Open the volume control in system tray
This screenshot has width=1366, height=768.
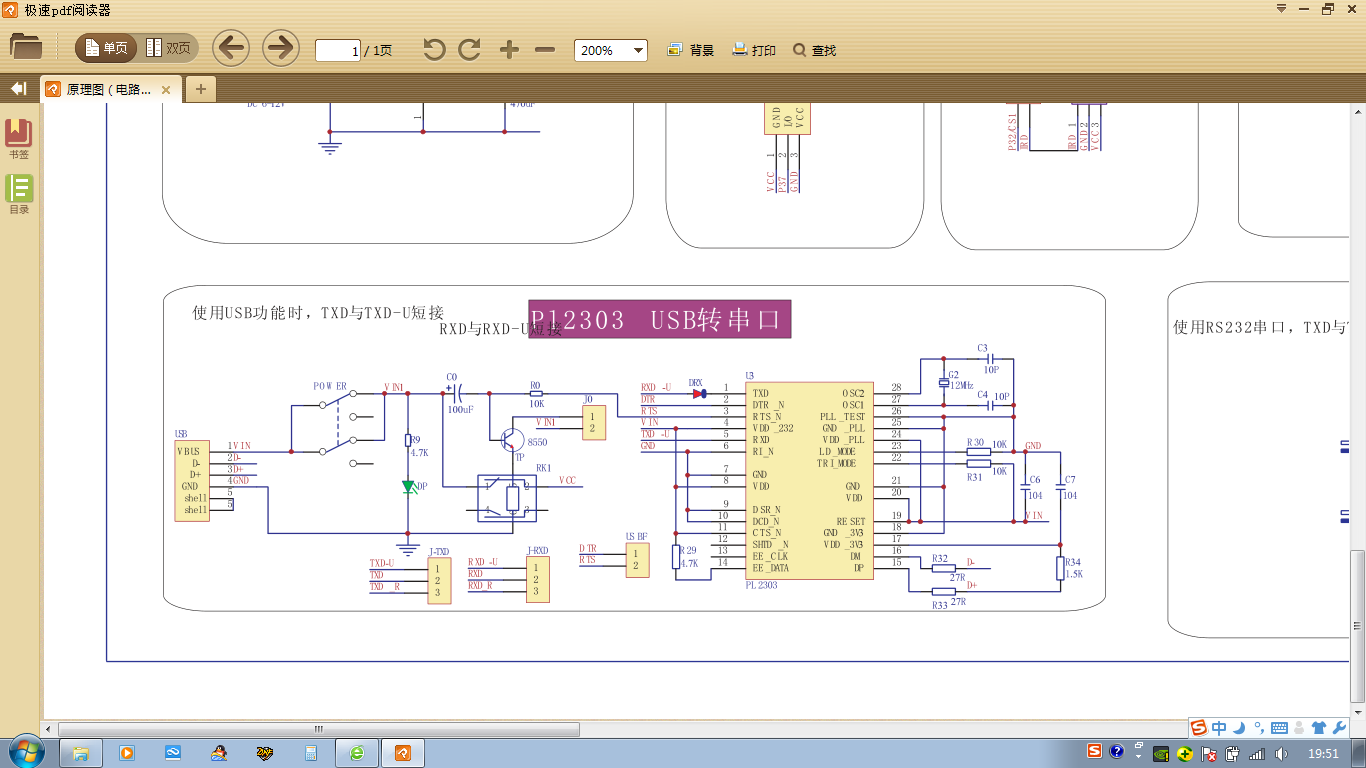click(x=1279, y=753)
